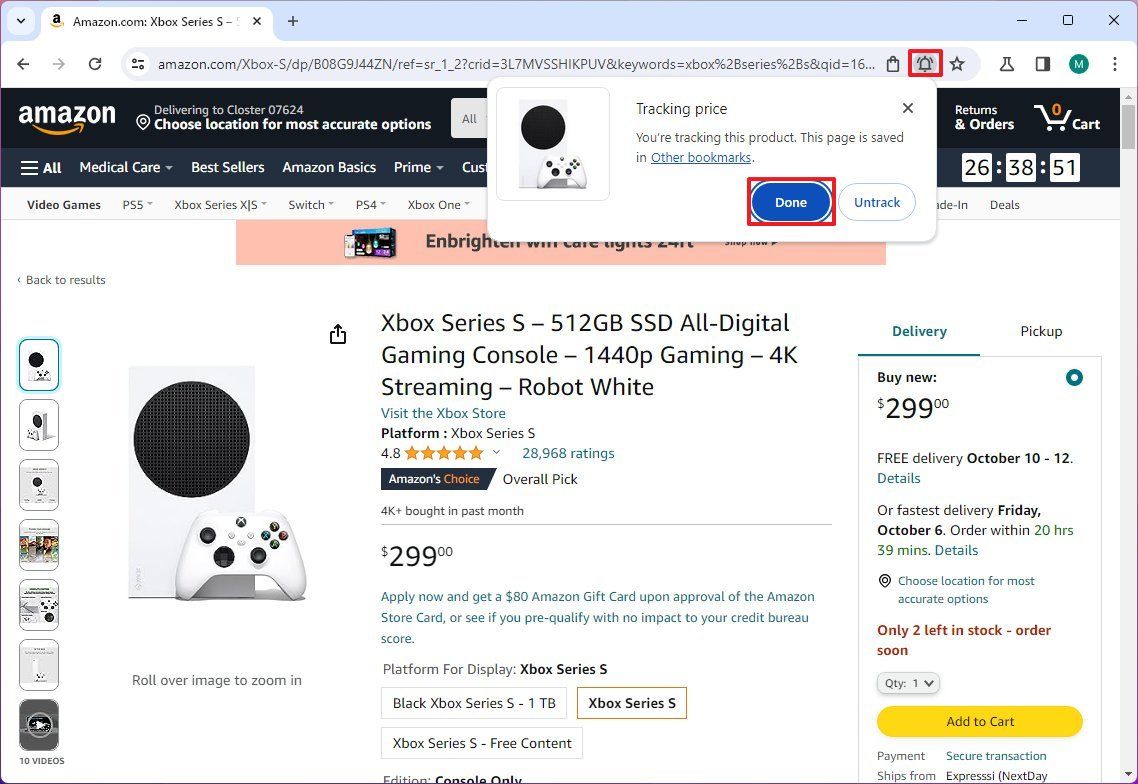
Task: Reload the page
Action: click(x=95, y=63)
